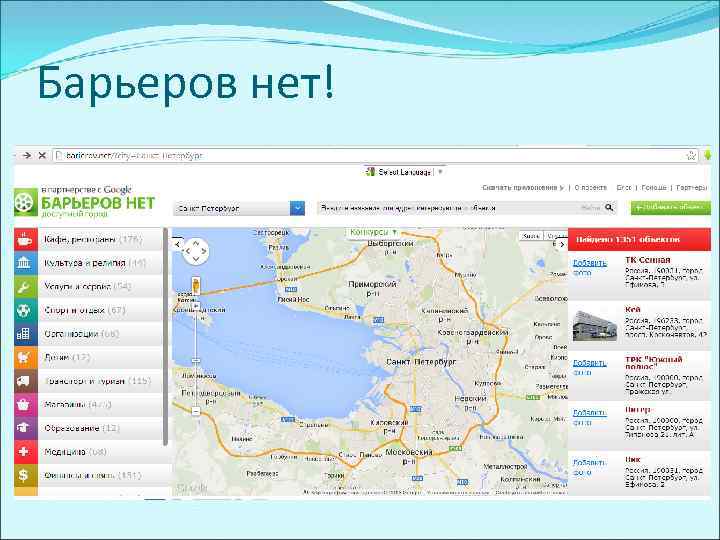Bookmark page with the star icon

(x=691, y=156)
